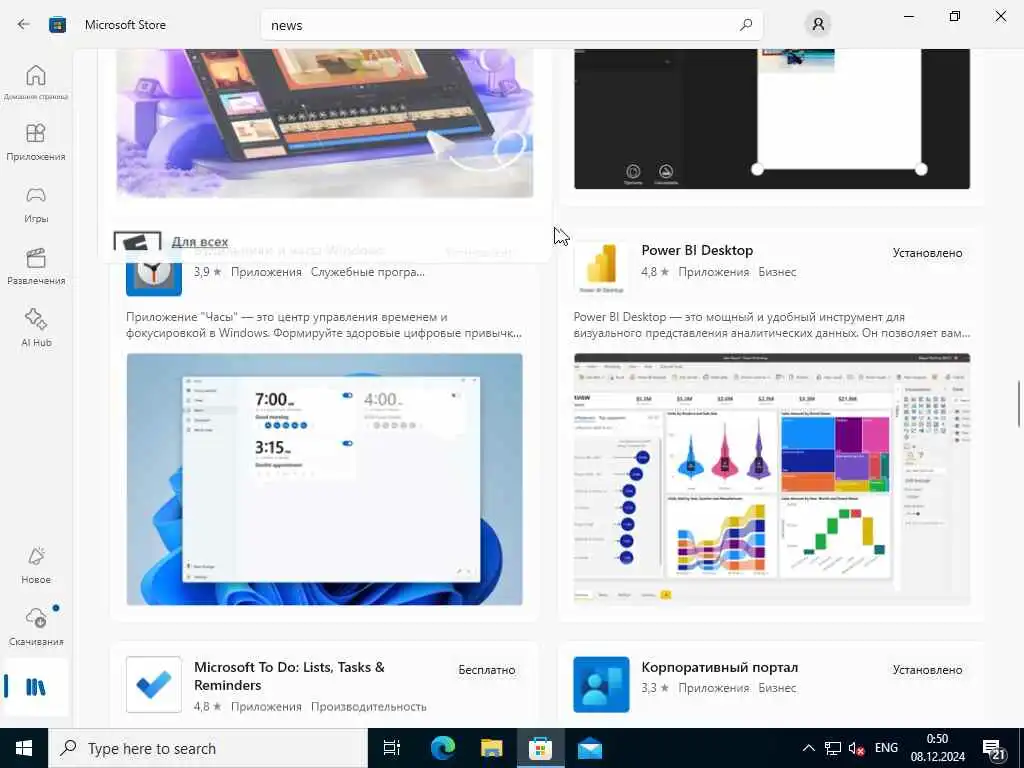Click the taskbar Type here to search box
The height and width of the screenshot is (768, 1024).
click(x=208, y=748)
